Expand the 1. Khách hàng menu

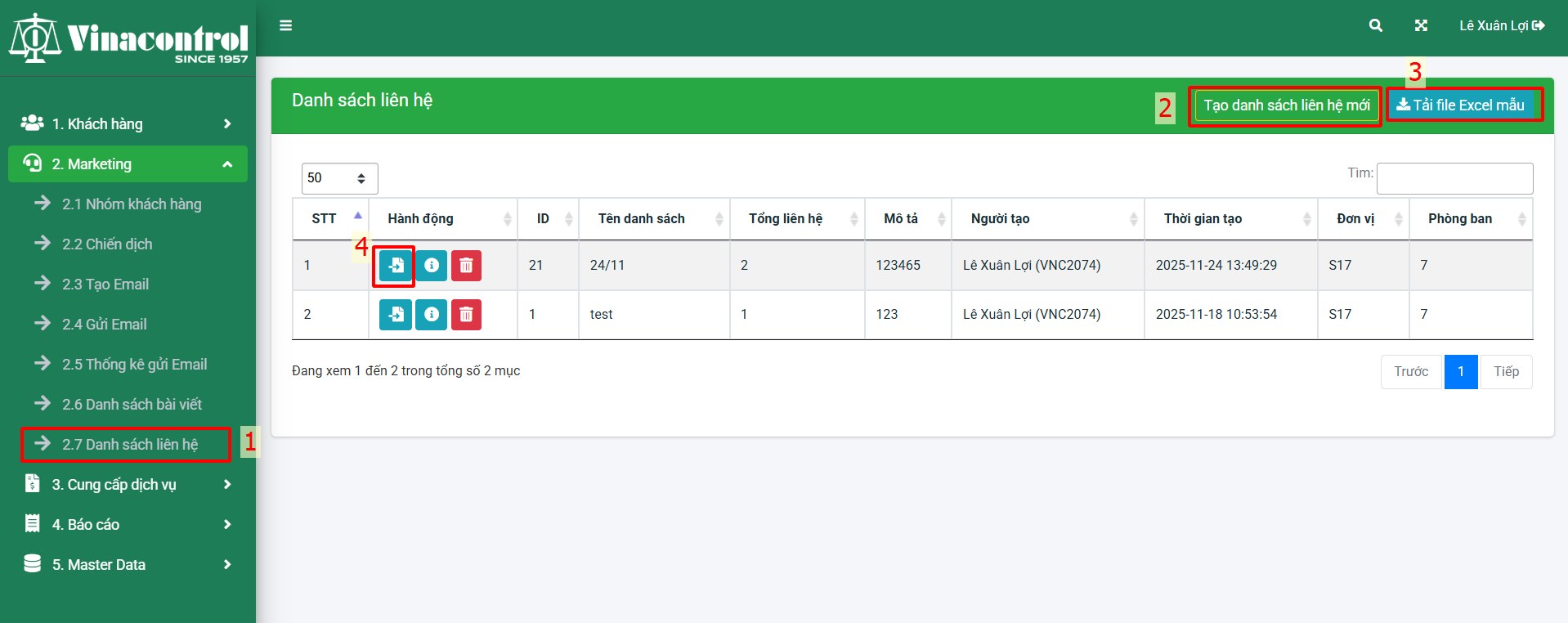pos(128,124)
